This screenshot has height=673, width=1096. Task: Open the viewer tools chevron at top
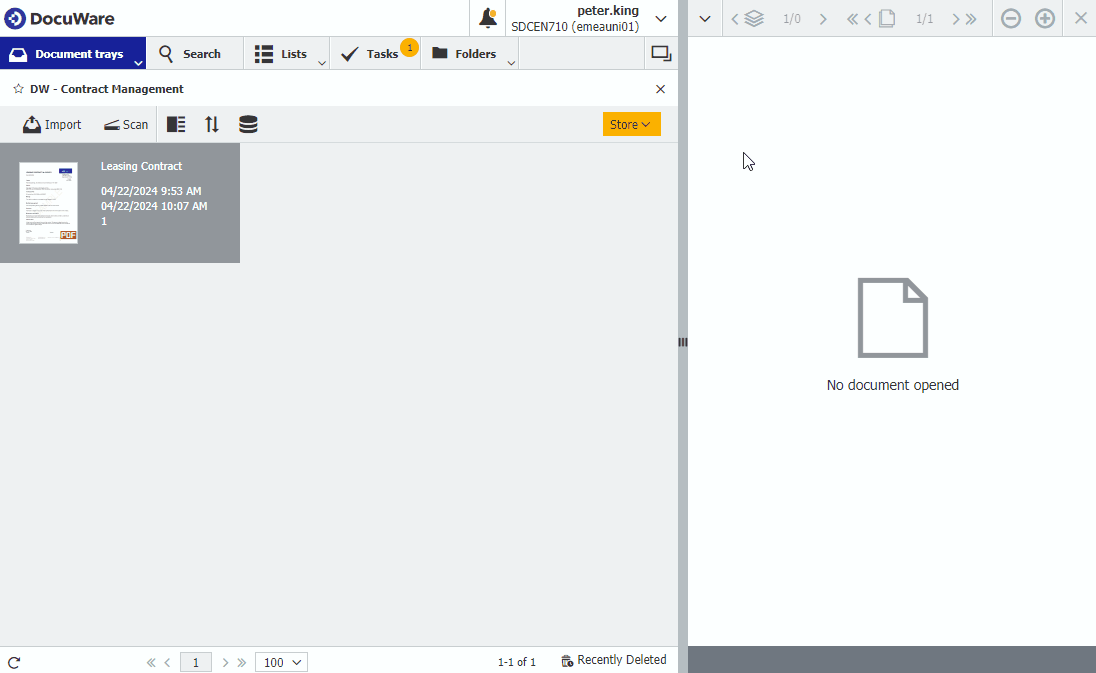point(704,18)
